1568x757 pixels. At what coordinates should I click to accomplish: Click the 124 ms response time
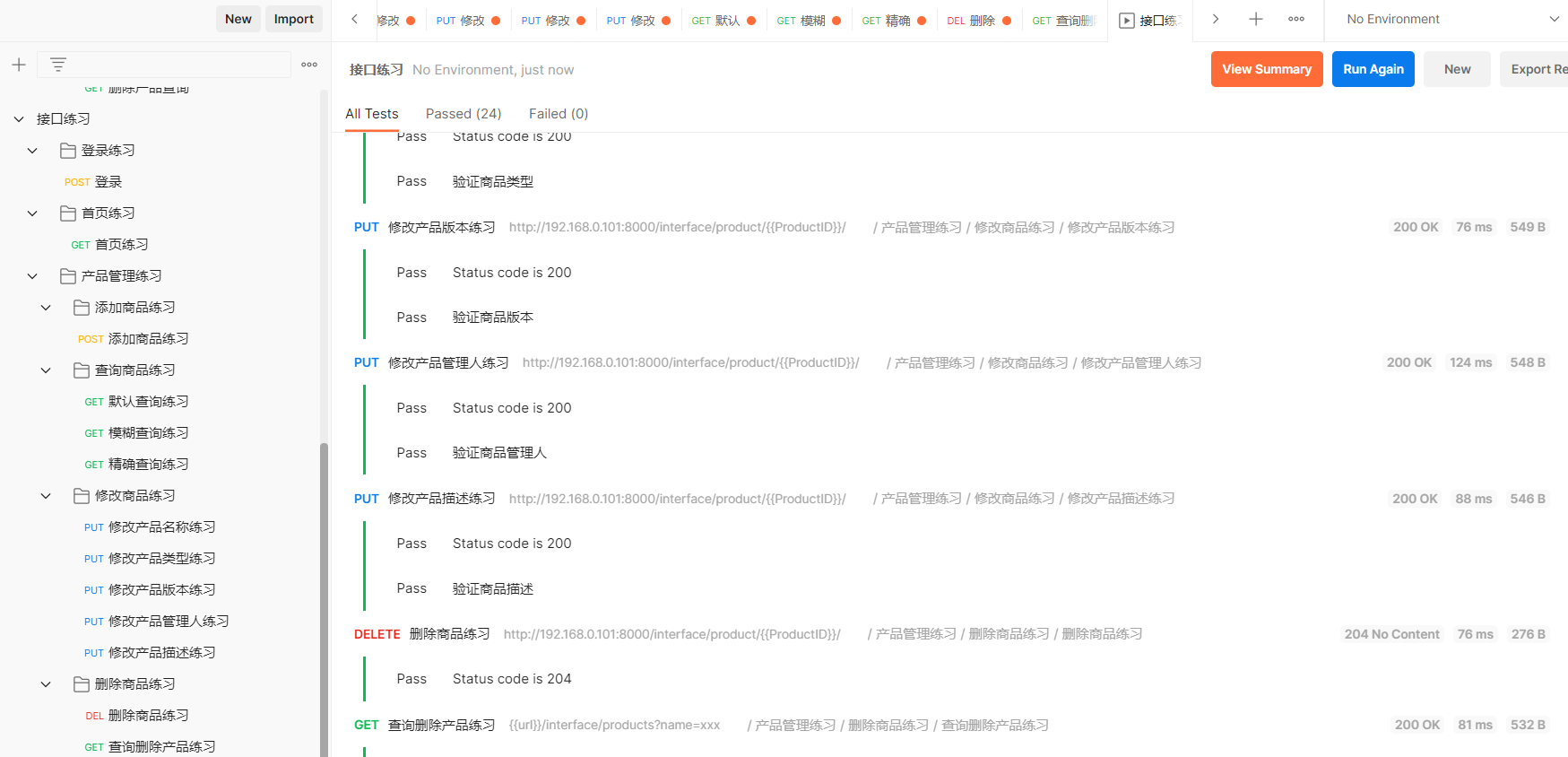tap(1471, 362)
